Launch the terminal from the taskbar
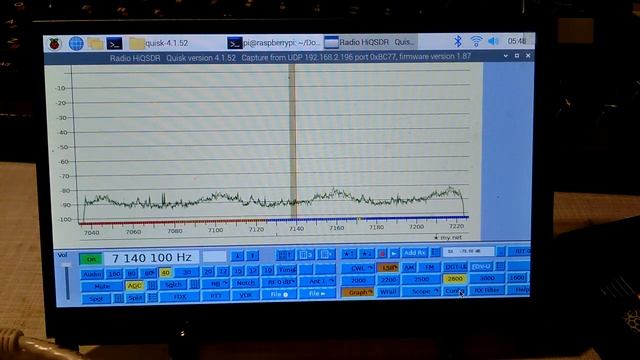The image size is (640, 360). pos(114,43)
